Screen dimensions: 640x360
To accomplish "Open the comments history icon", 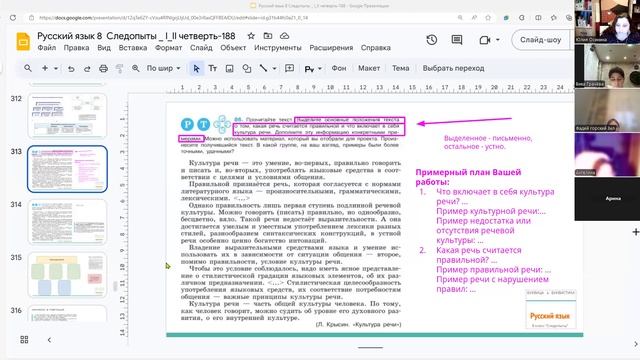I will pyautogui.click(x=457, y=40).
